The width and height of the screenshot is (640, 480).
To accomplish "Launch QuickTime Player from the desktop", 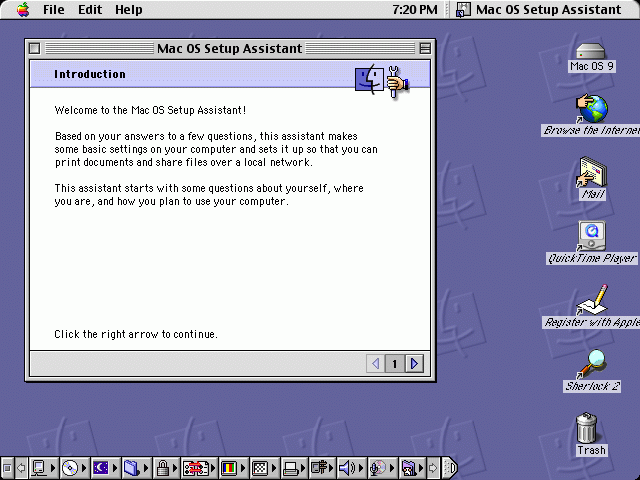I will tap(592, 236).
